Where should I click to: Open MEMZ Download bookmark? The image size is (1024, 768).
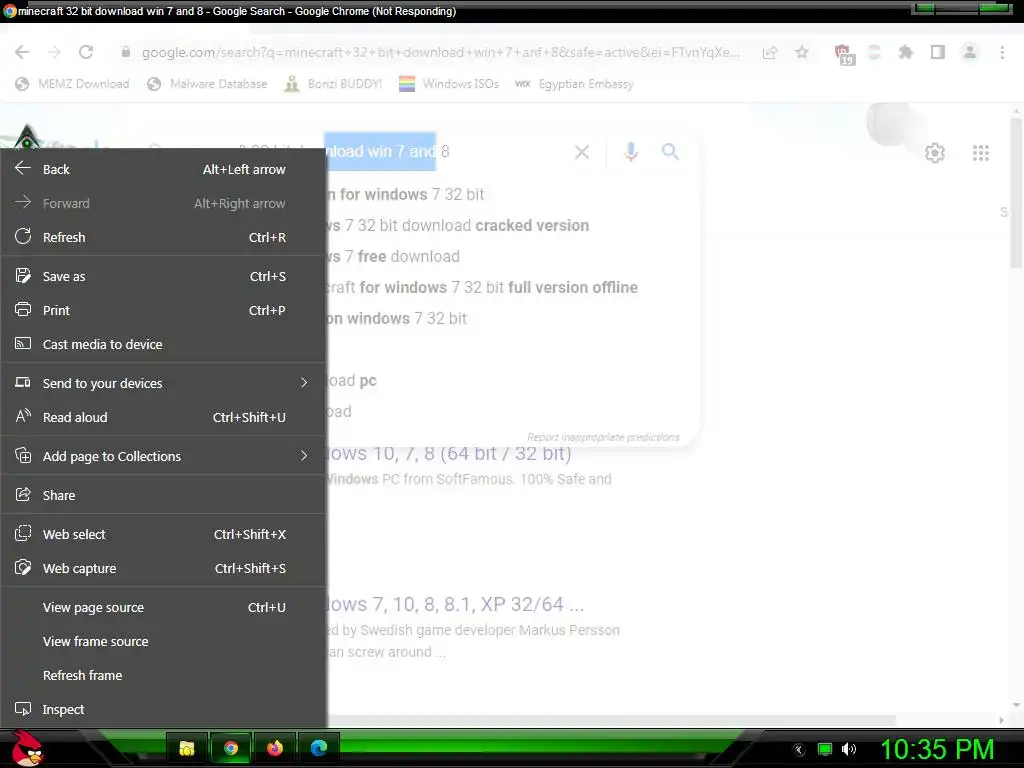pos(72,84)
